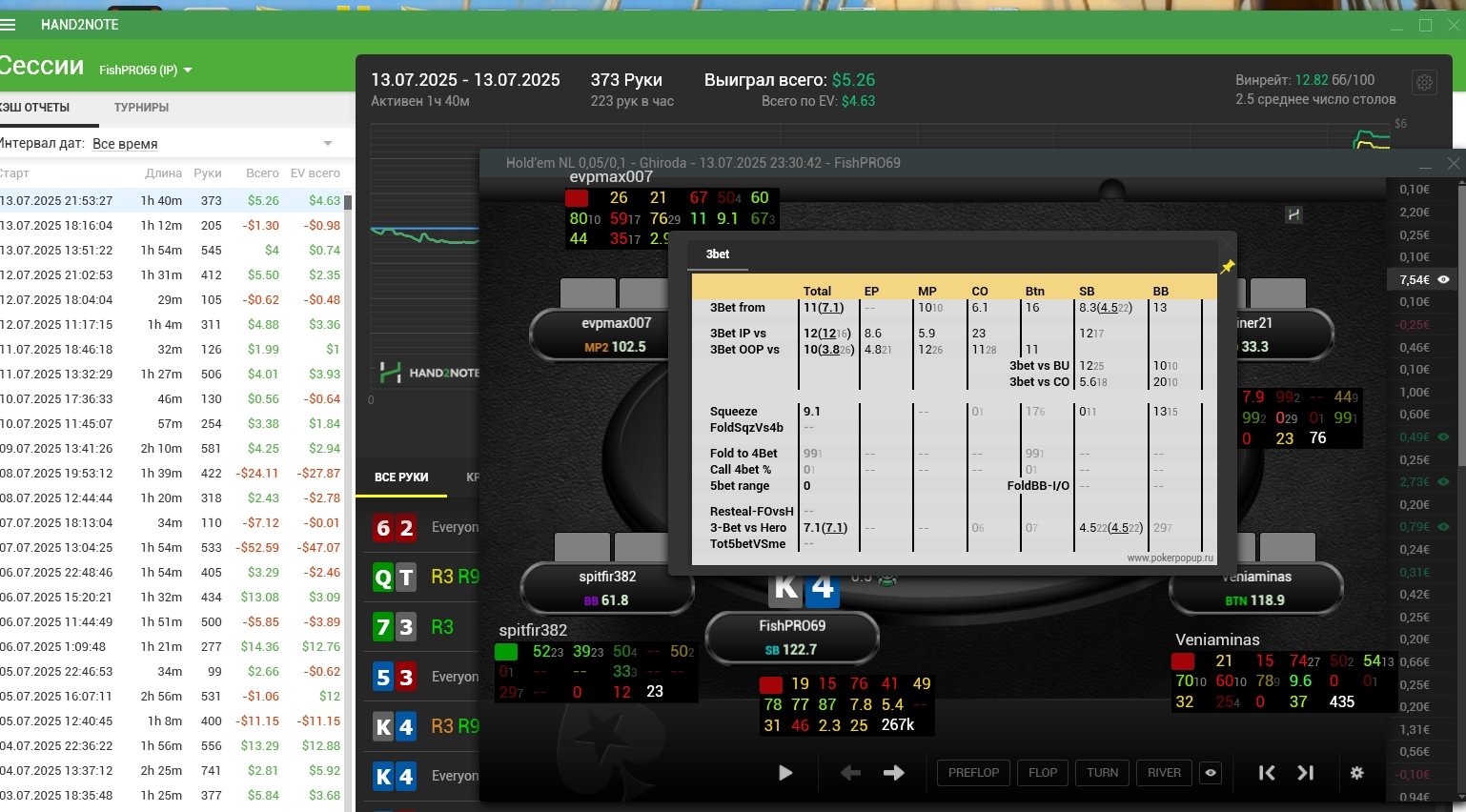Step back one action in replayer
Image resolution: width=1466 pixels, height=812 pixels.
[x=850, y=773]
